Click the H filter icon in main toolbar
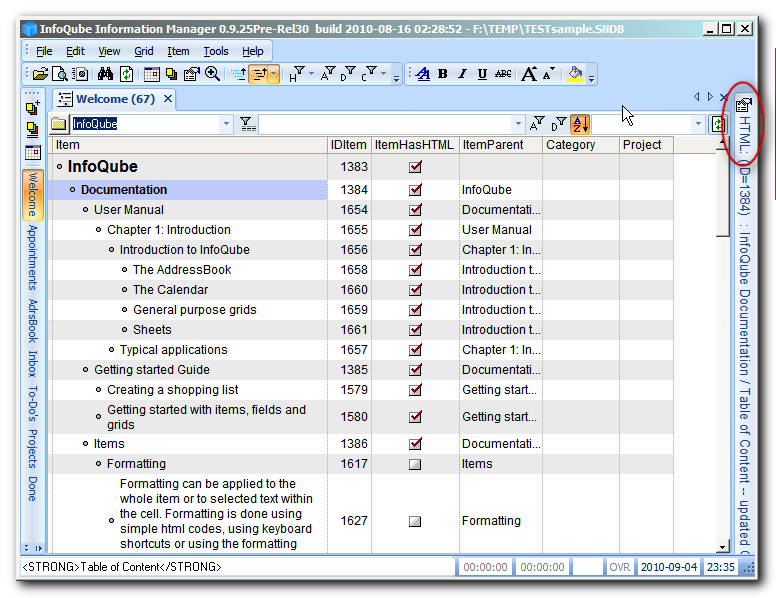 296,74
